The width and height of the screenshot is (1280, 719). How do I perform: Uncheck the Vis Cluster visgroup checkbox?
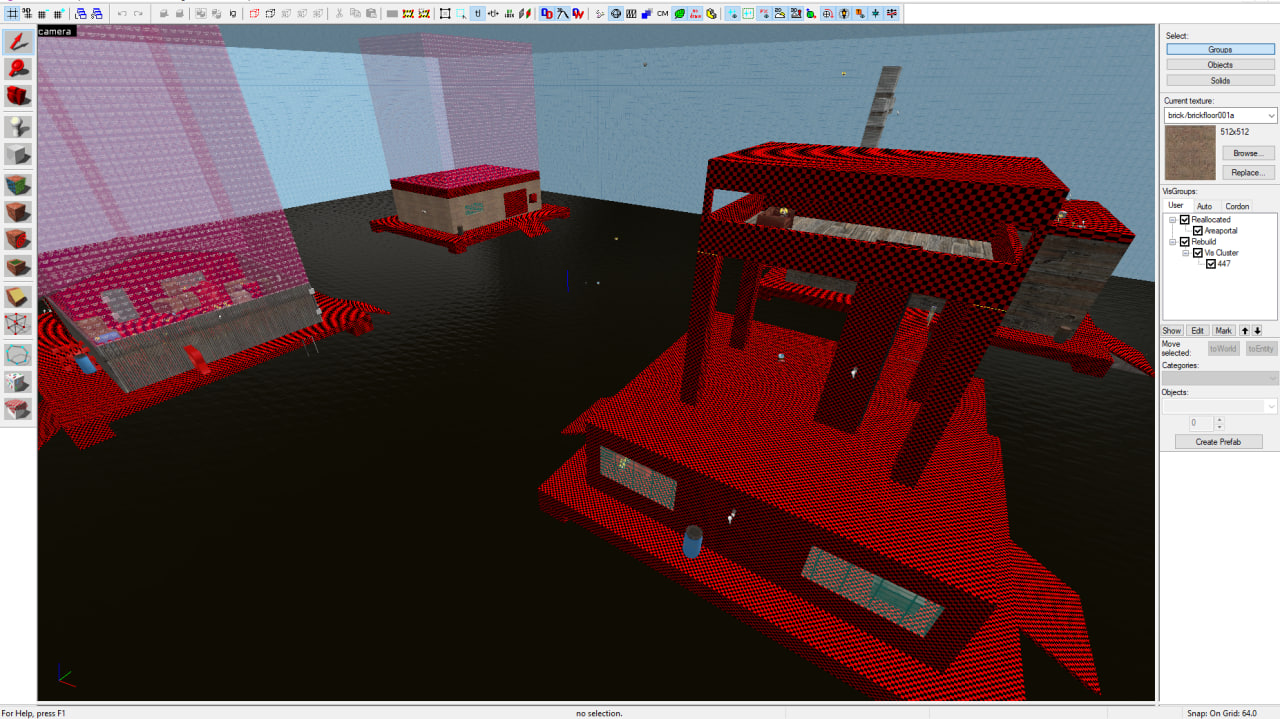point(1198,253)
